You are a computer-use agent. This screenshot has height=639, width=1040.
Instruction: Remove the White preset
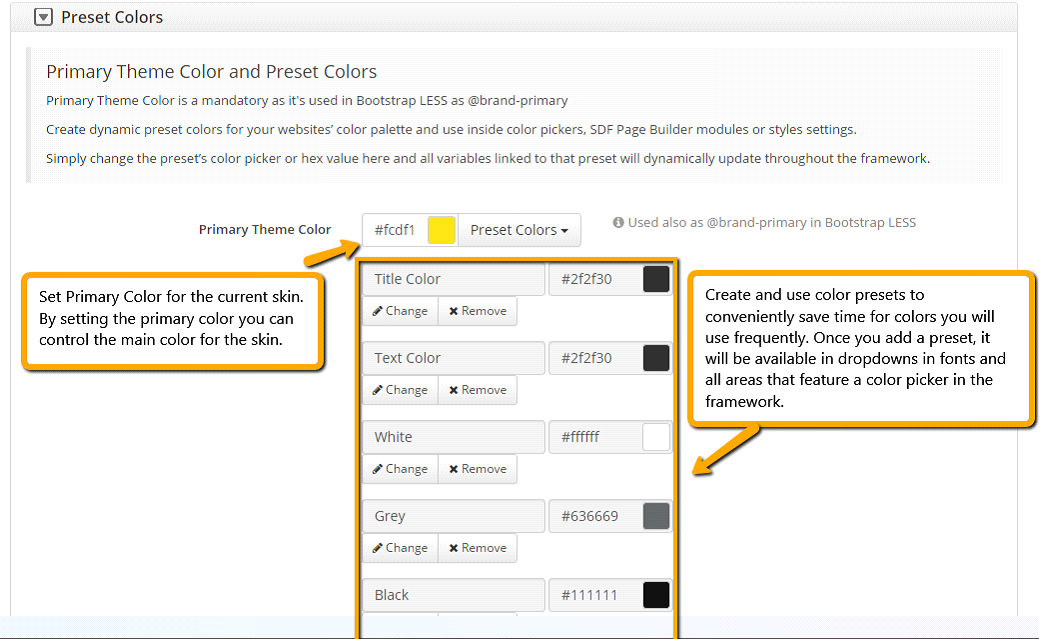tap(477, 469)
